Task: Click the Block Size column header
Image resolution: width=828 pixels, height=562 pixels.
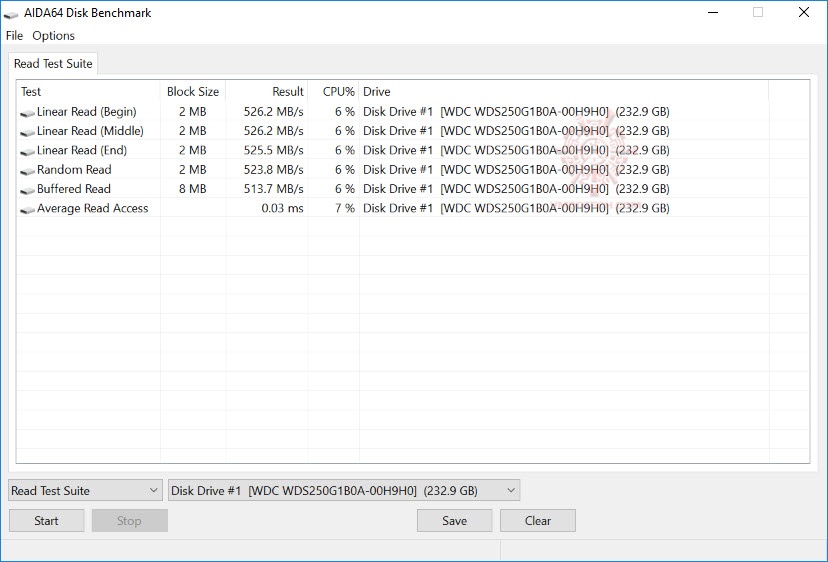Action: [x=193, y=91]
